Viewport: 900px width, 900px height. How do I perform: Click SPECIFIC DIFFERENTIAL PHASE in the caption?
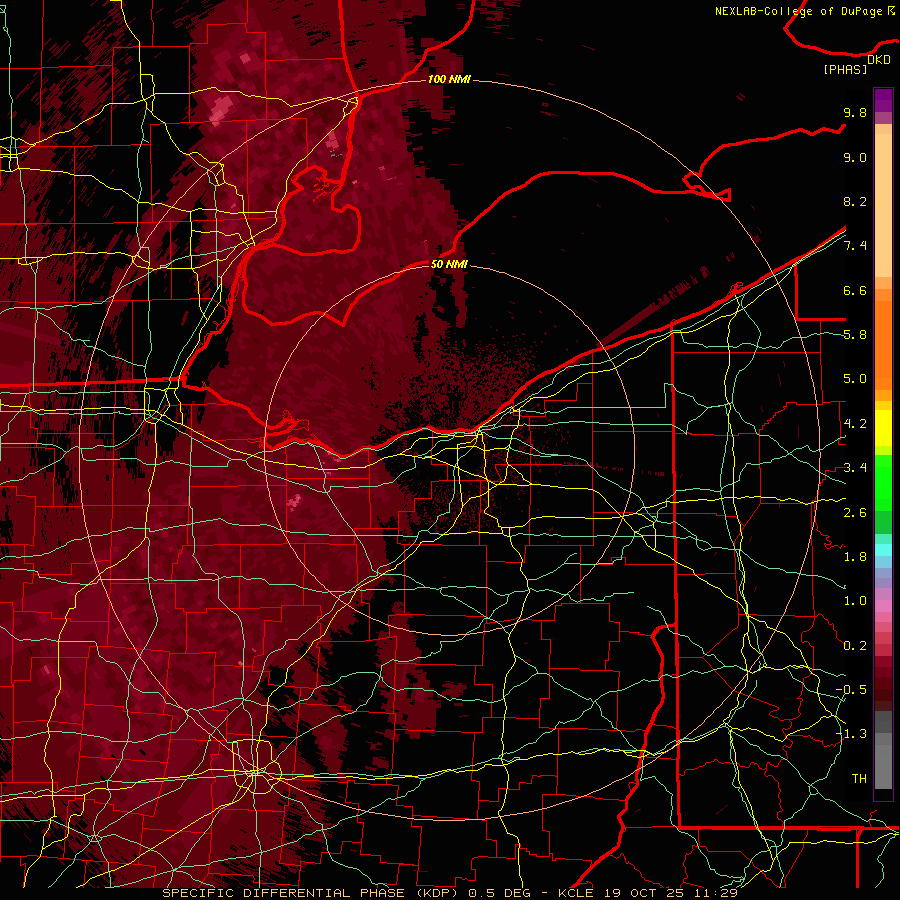[283, 893]
